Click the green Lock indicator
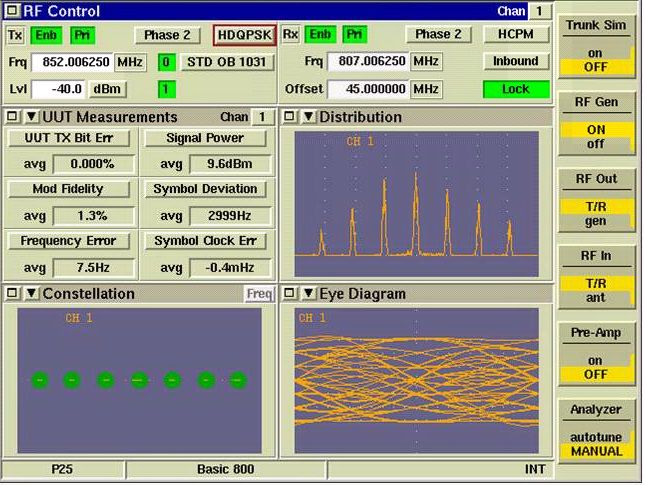The image size is (645, 485). [x=516, y=89]
